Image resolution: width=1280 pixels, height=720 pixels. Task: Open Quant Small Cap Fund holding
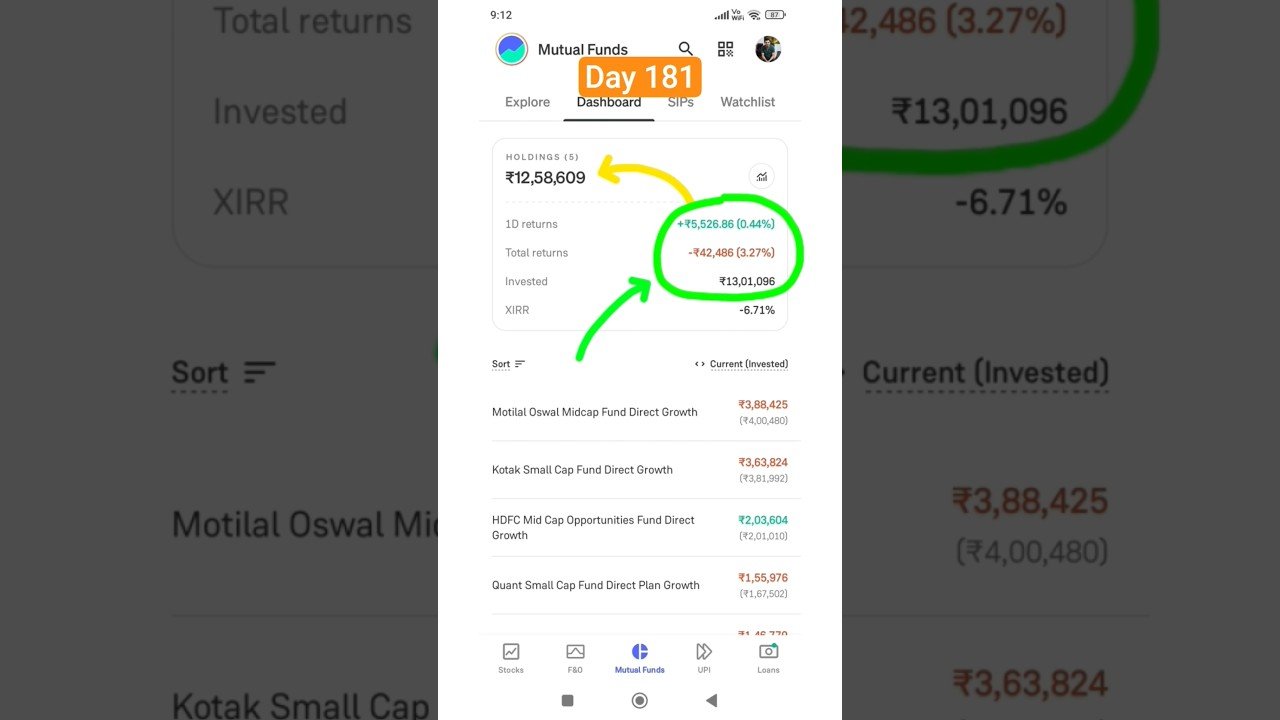click(x=640, y=586)
